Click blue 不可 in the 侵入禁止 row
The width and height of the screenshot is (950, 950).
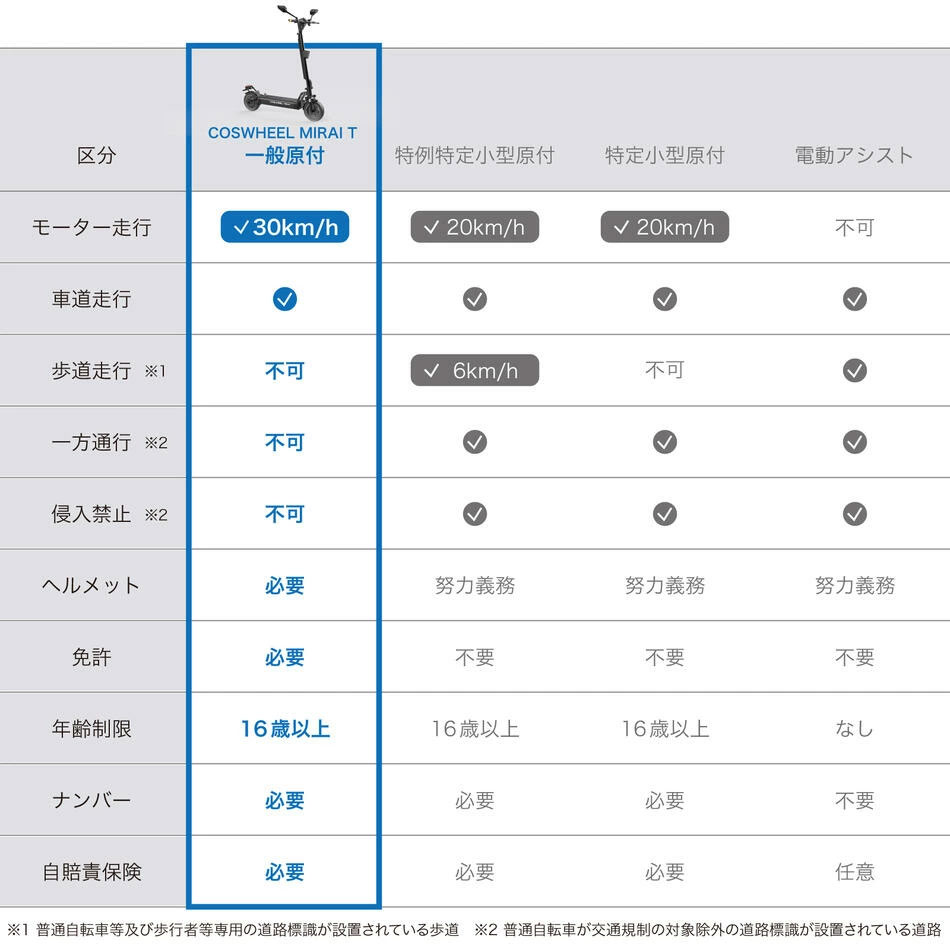[285, 514]
